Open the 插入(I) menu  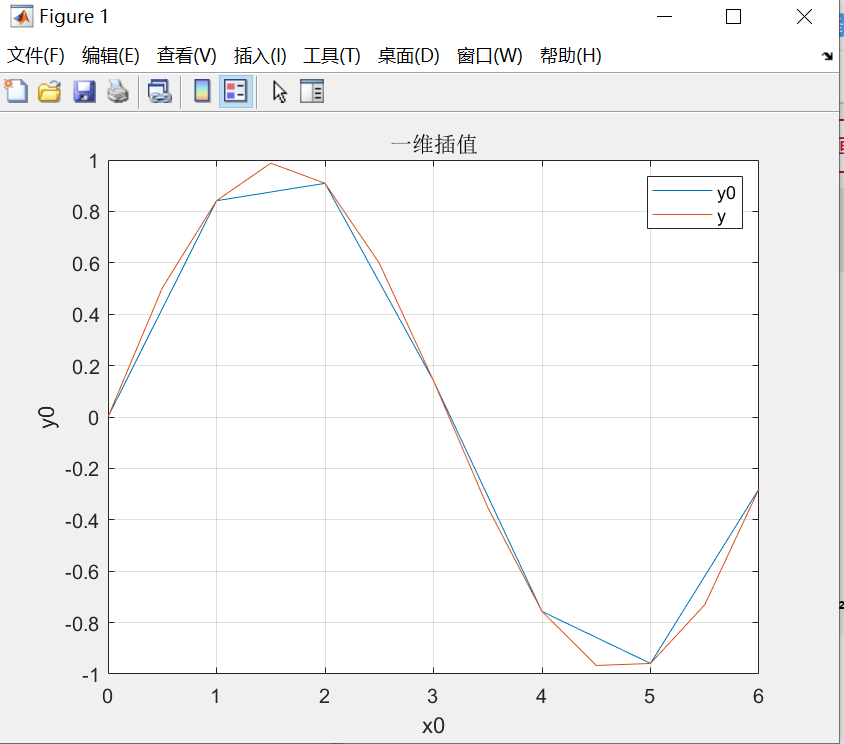click(x=260, y=56)
